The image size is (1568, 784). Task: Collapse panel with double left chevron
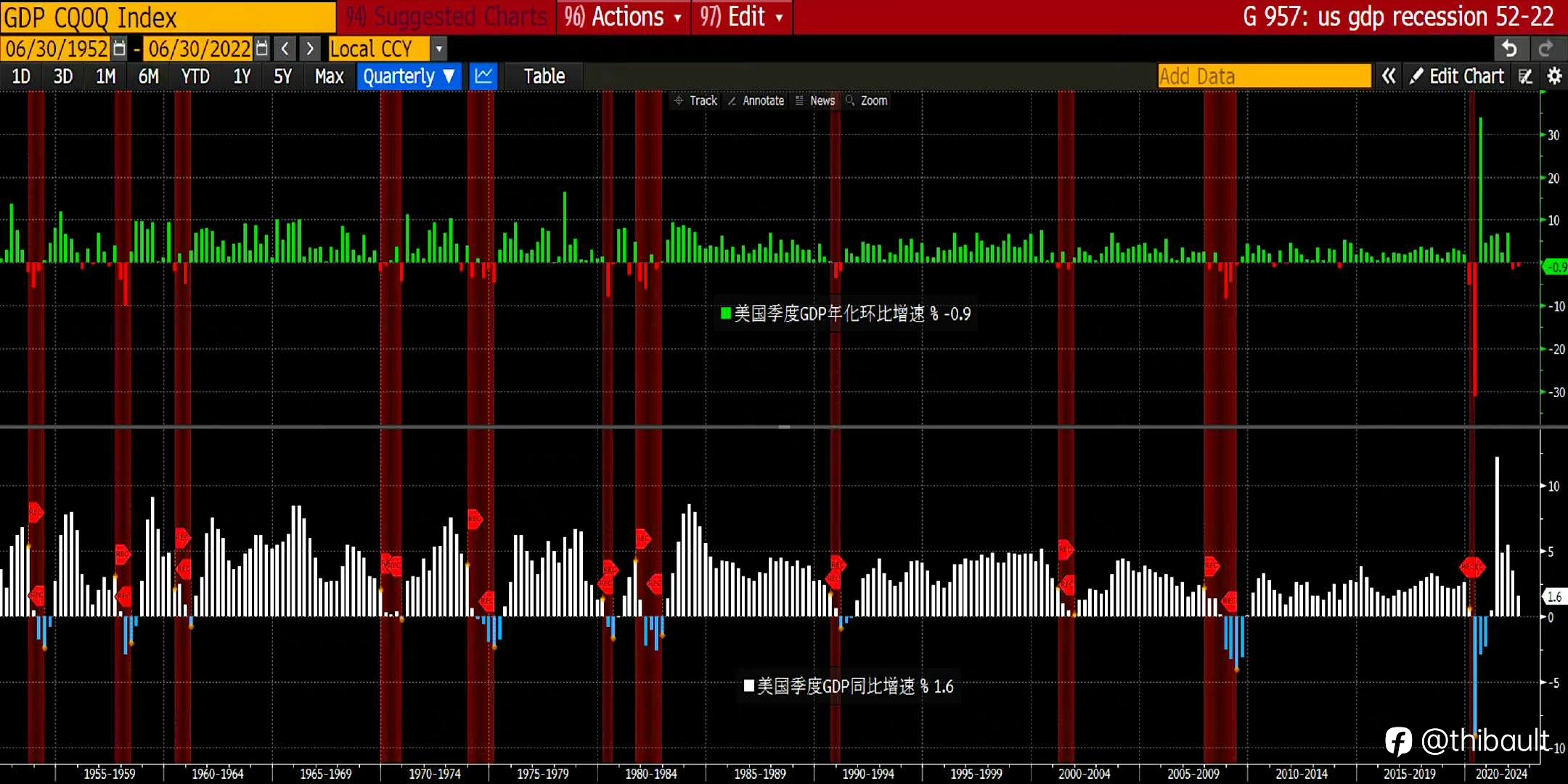click(1388, 75)
